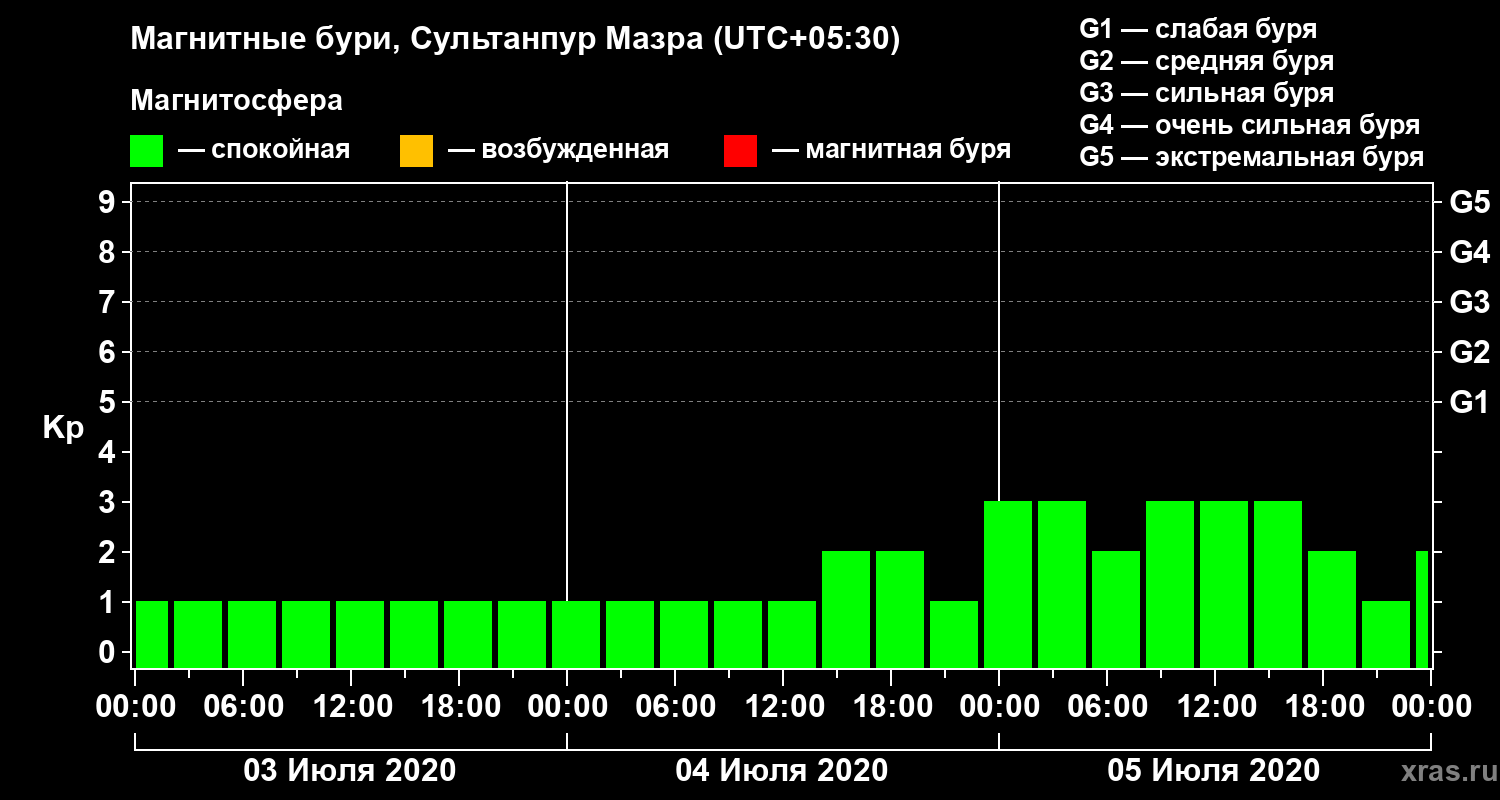Click the 'Магнитосфера' legend heading

pos(236,101)
